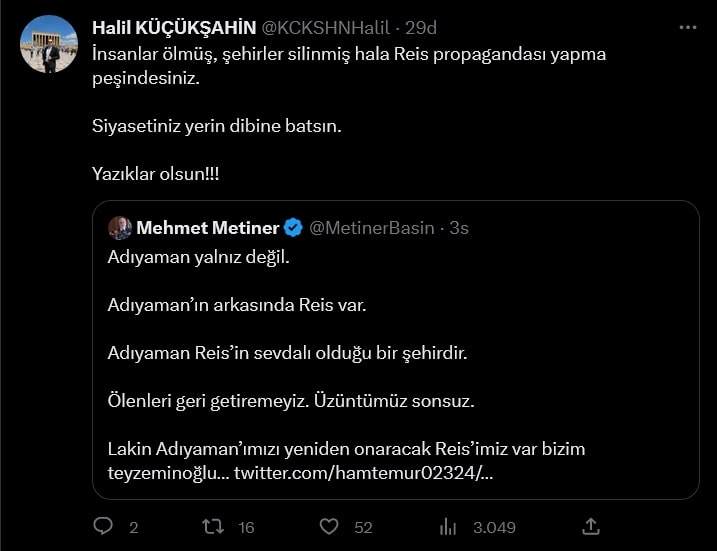Click the retweet arrows icon

pos(213,526)
